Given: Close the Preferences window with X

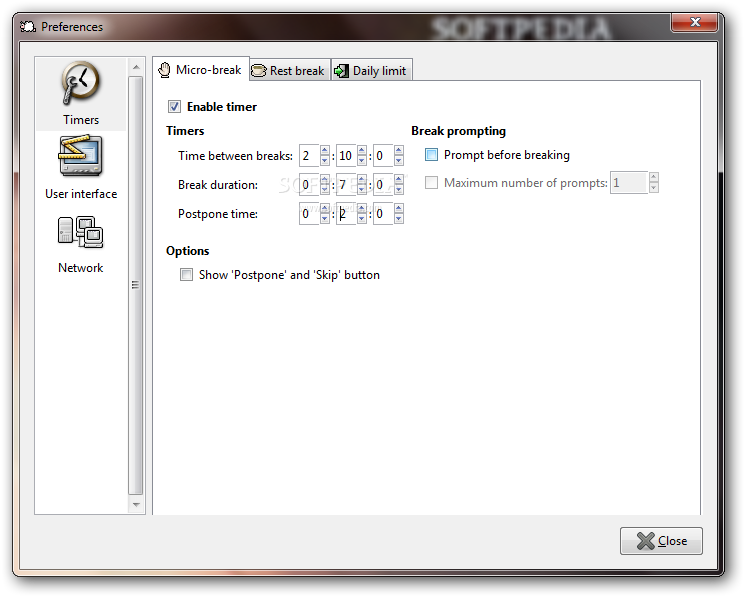Looking at the screenshot, I should tap(694, 22).
